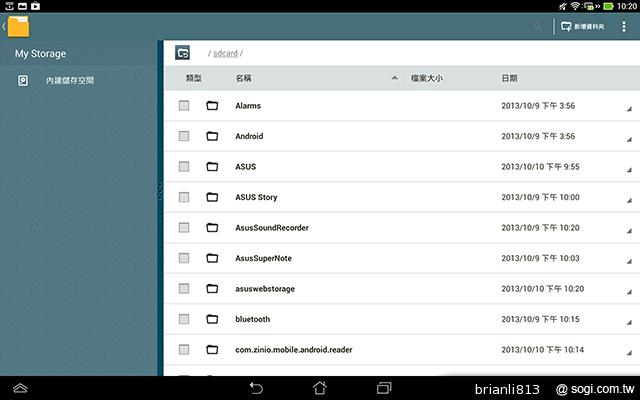This screenshot has width=640, height=400.
Task: Tap the AsusSuperNote folder icon
Action: point(212,258)
